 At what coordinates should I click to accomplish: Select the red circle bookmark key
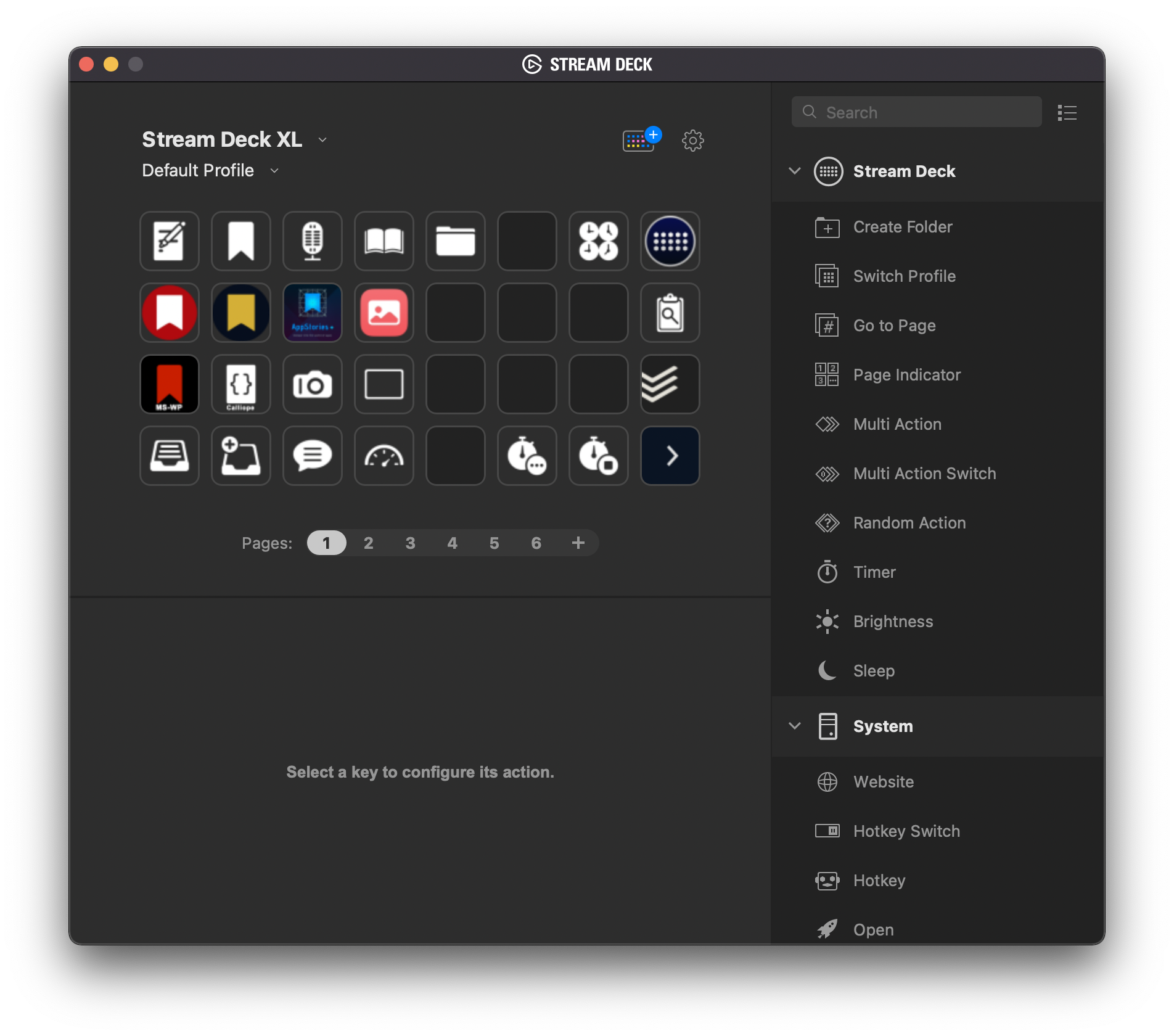170,313
